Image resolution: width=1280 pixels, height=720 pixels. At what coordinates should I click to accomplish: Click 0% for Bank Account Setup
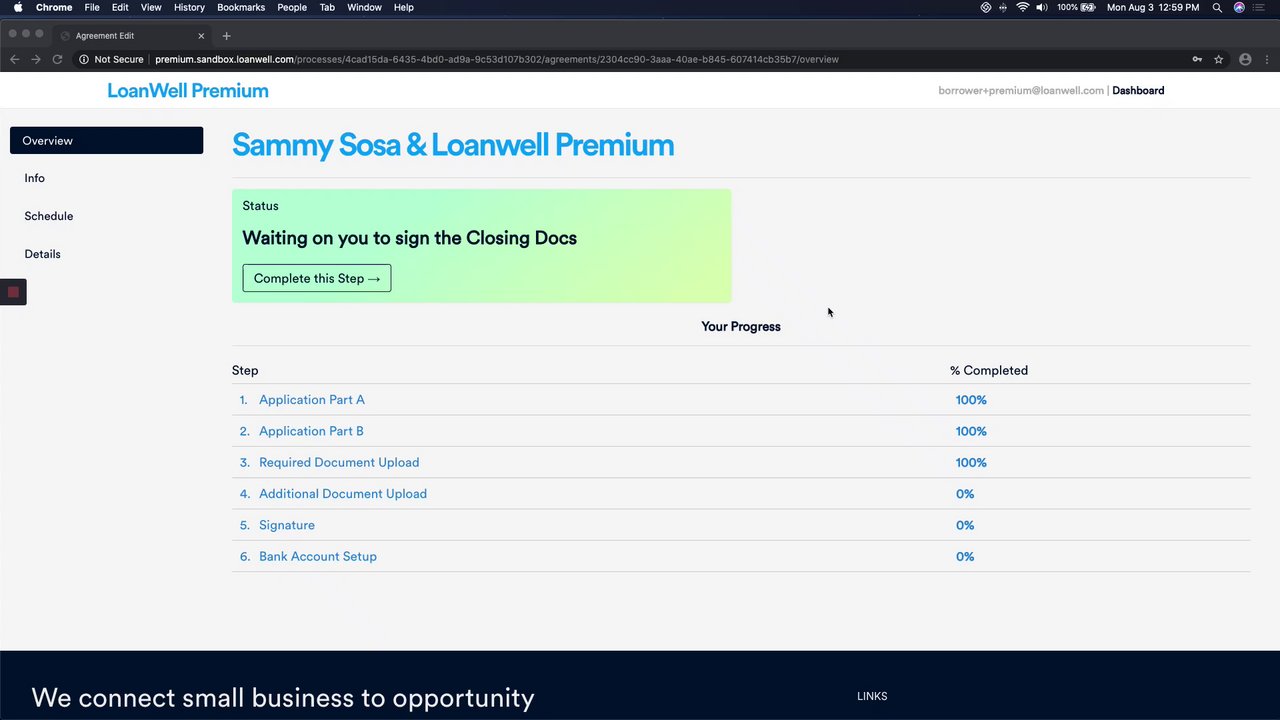[x=965, y=556]
